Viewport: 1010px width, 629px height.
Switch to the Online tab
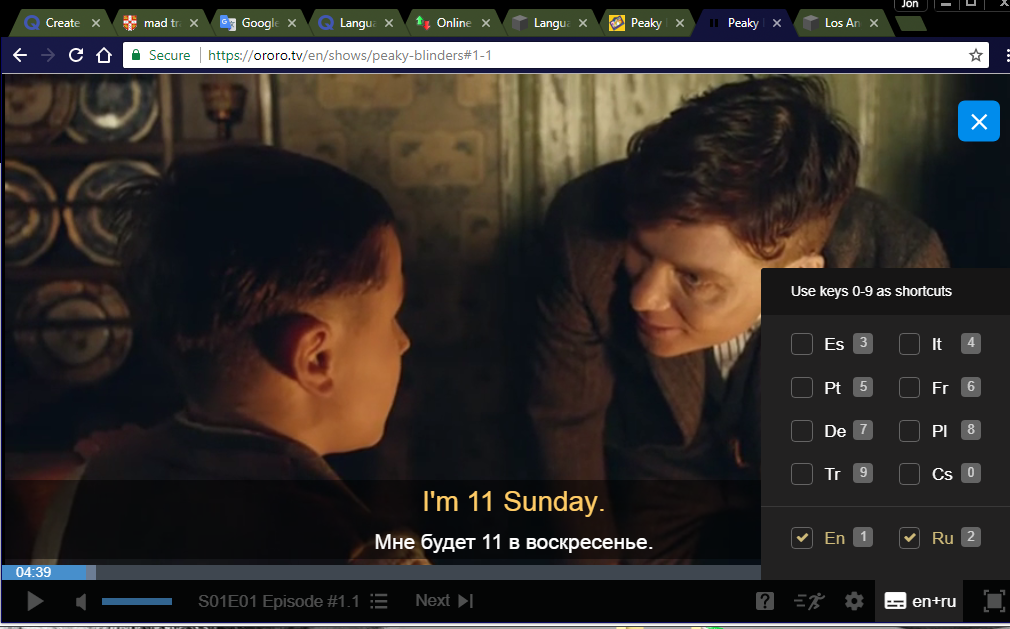[x=454, y=23]
